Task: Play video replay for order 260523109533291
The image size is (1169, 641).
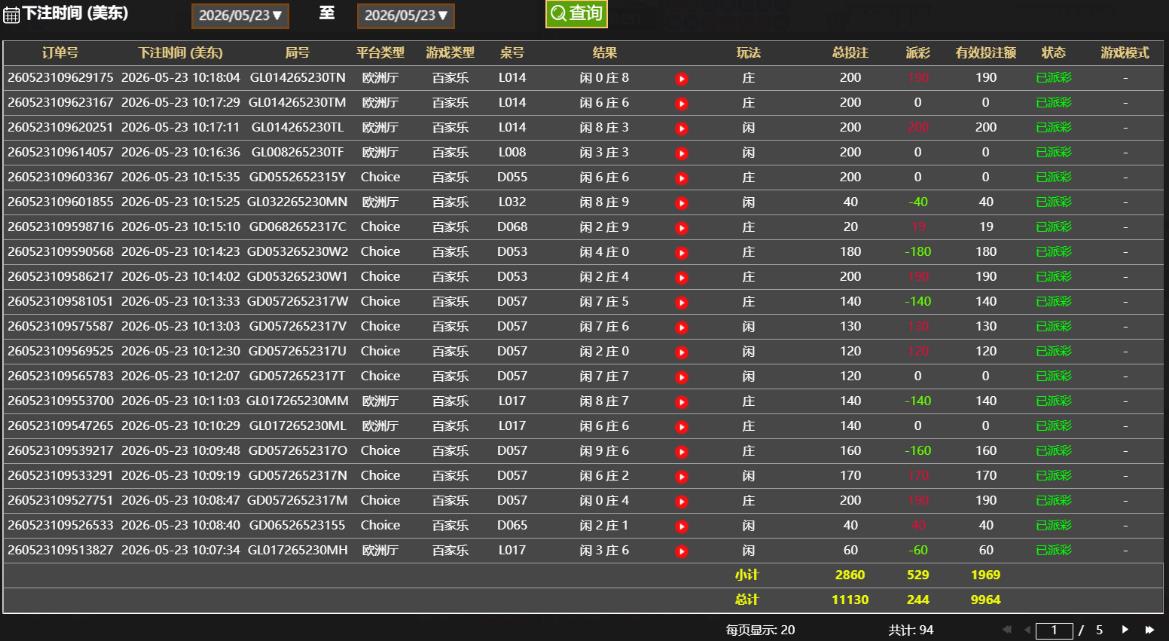Action: (x=681, y=476)
